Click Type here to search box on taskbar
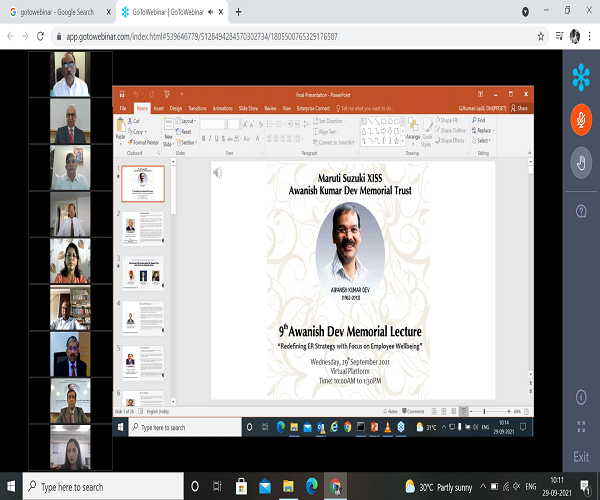This screenshot has width=600, height=500. (103, 487)
